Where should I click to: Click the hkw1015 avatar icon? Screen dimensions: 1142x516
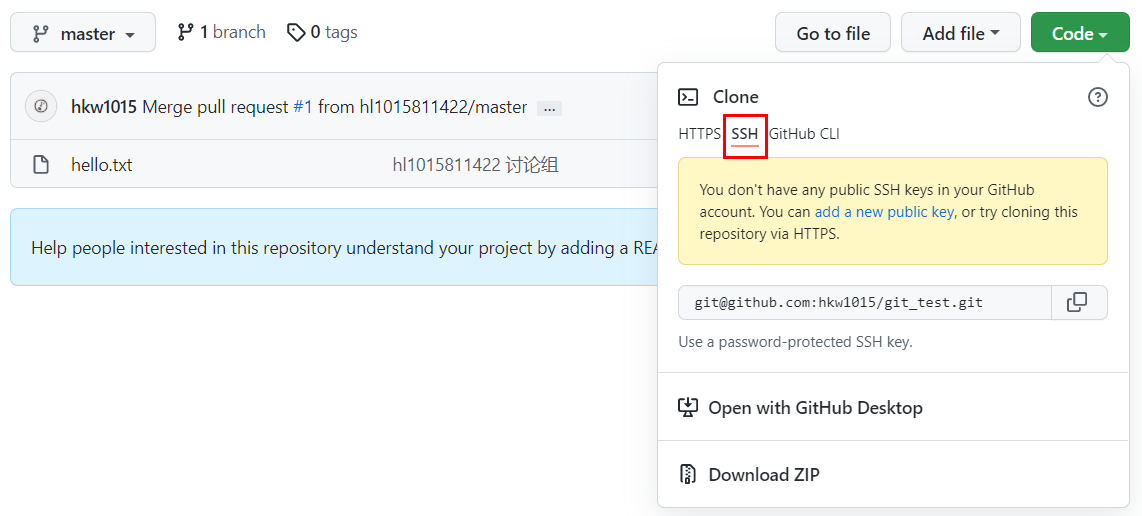(42, 106)
